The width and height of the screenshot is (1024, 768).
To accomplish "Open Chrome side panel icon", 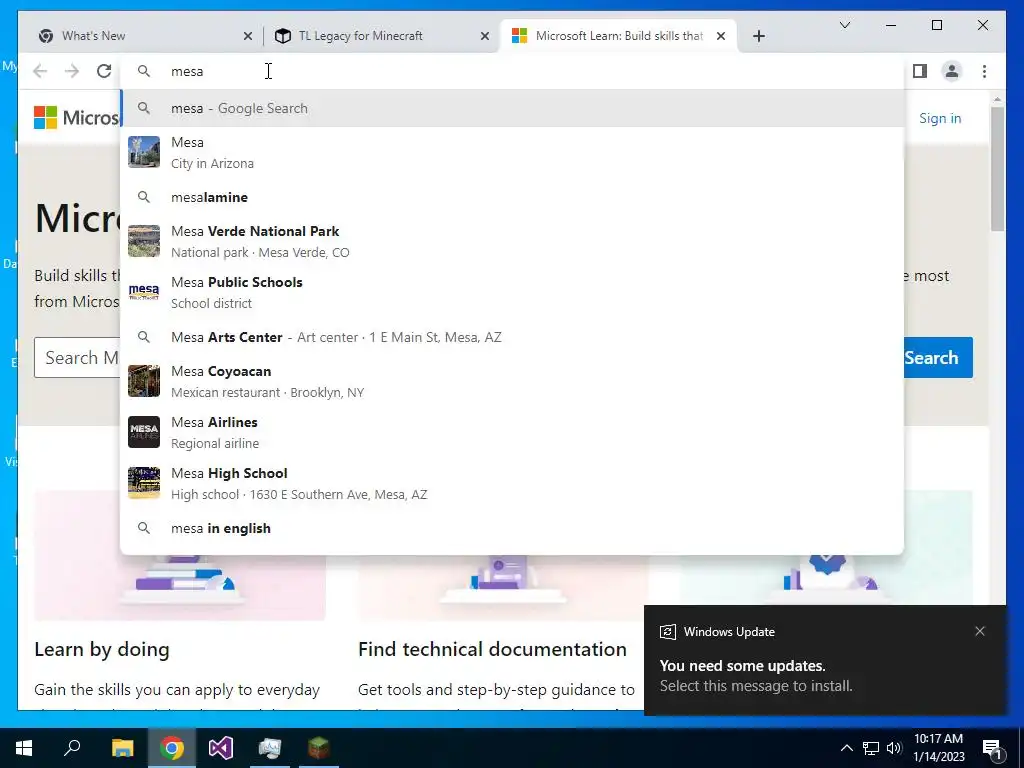I will 920,71.
